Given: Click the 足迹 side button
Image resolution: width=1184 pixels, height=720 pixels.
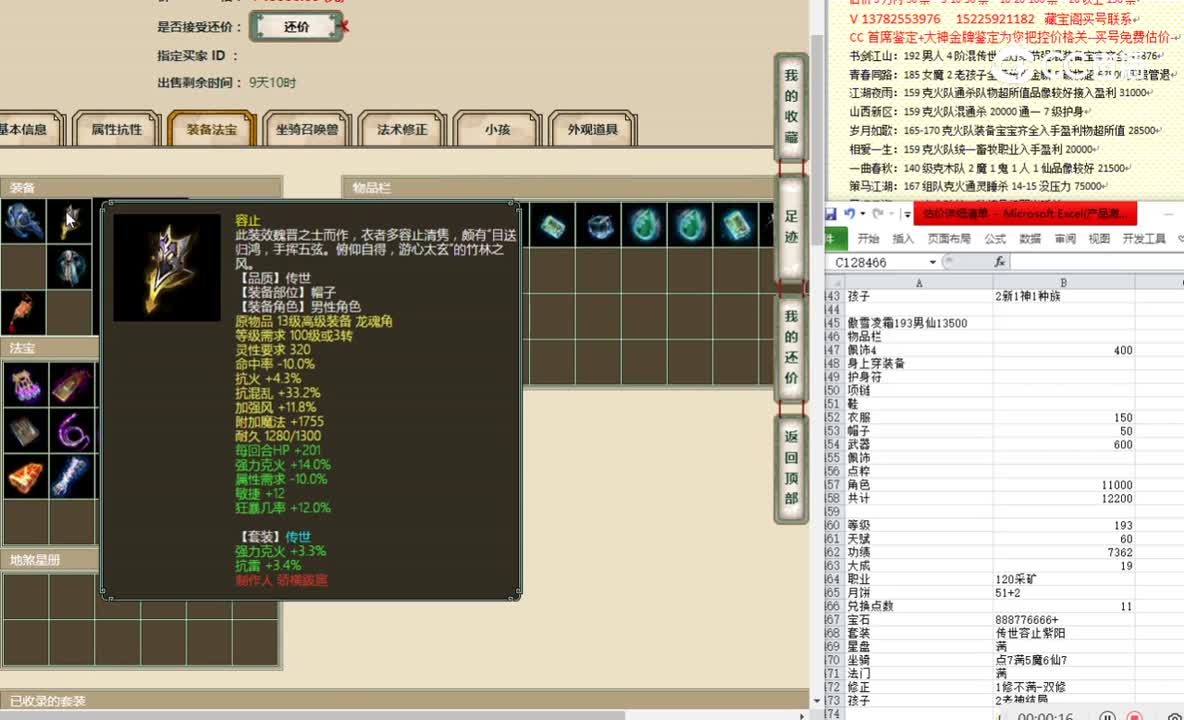Looking at the screenshot, I should coord(791,226).
